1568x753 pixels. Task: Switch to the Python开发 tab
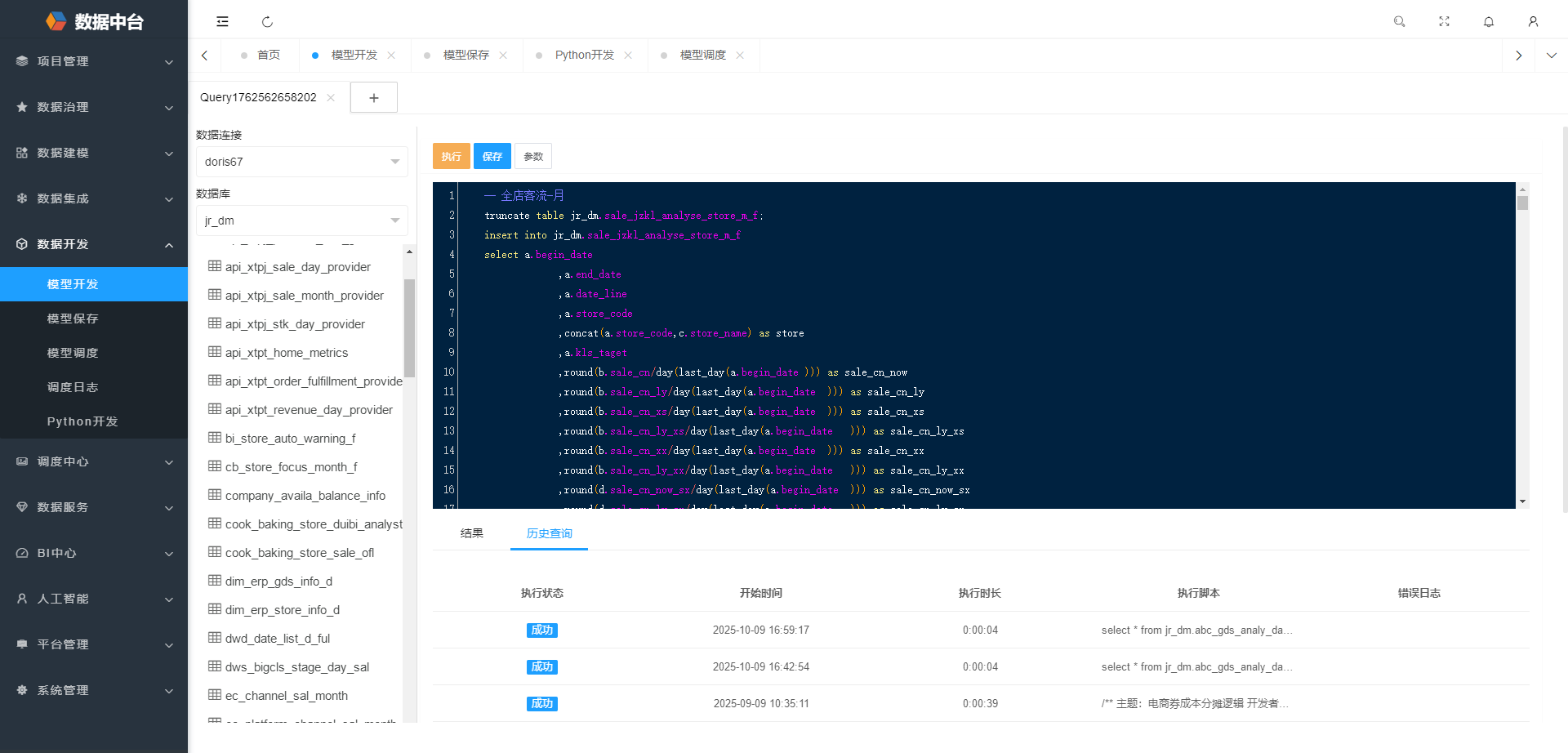pyautogui.click(x=584, y=56)
